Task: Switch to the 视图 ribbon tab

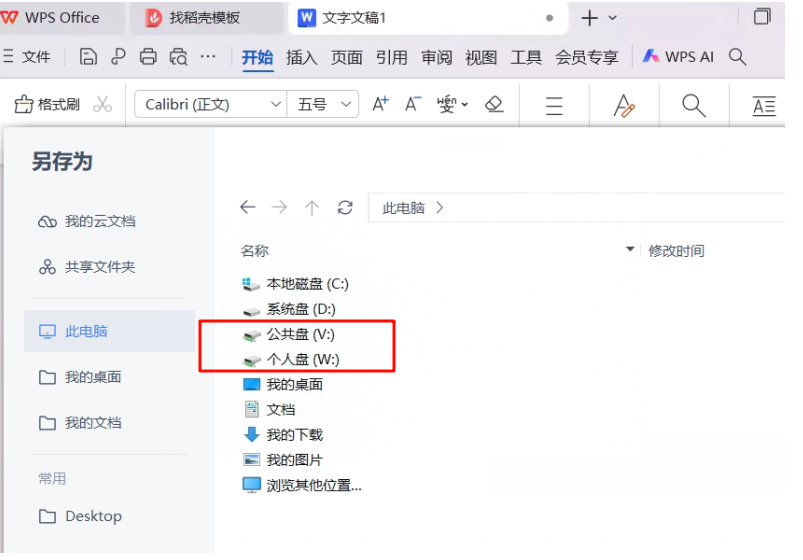Action: pyautogui.click(x=481, y=57)
